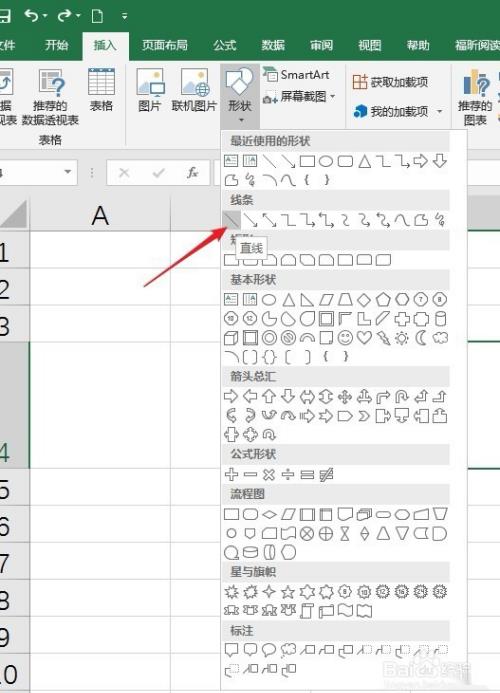Screen dimensions: 500x693
Task: Switch to the 公式 tab
Action: 225,45
